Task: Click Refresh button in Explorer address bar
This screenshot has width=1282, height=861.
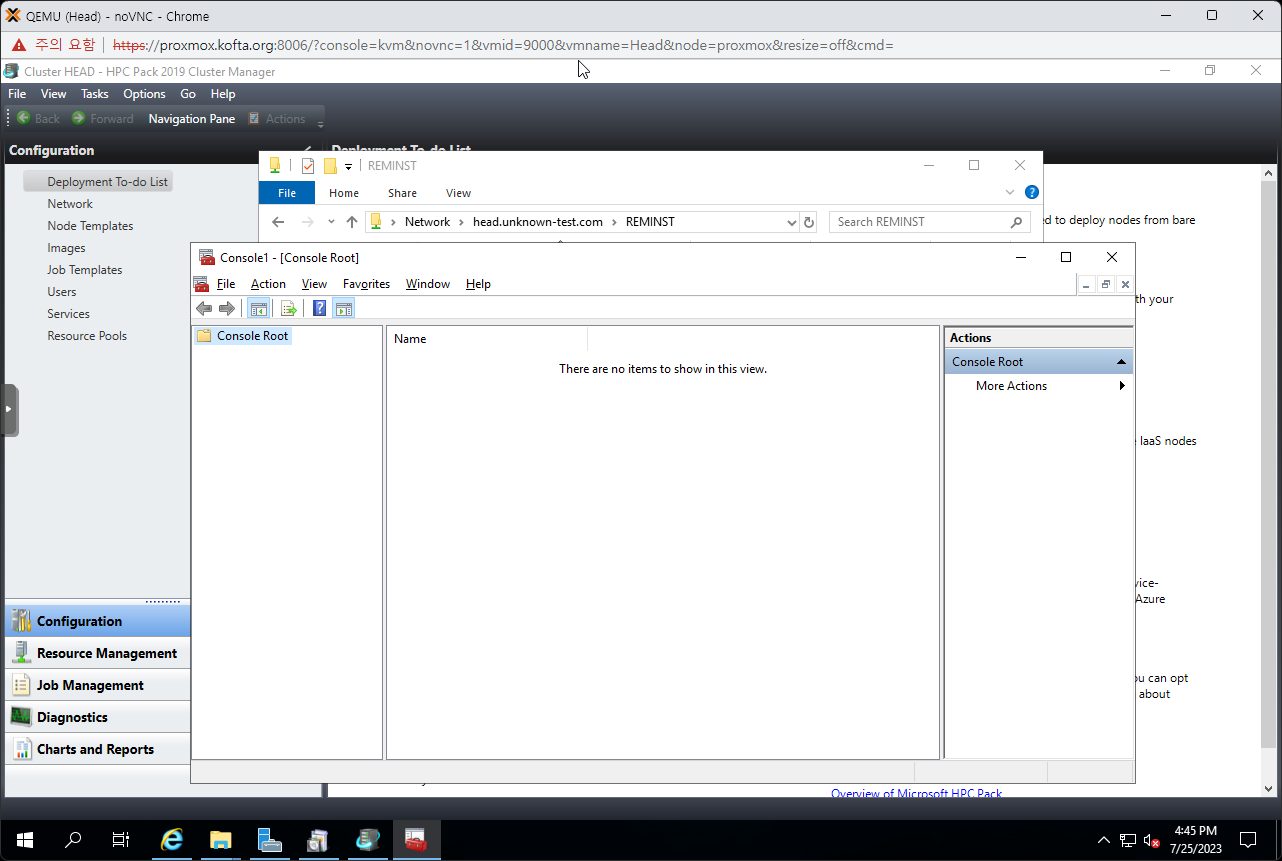Action: pos(809,222)
